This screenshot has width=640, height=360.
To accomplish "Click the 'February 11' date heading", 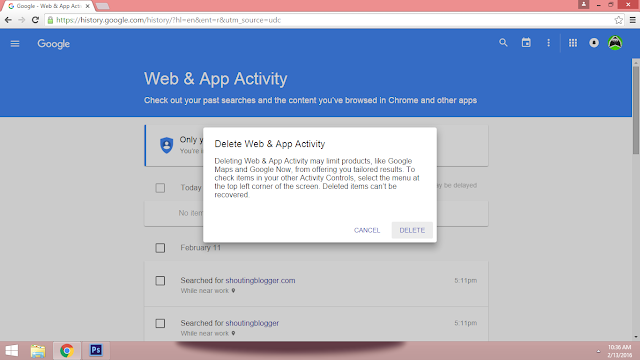I will click(x=200, y=247).
